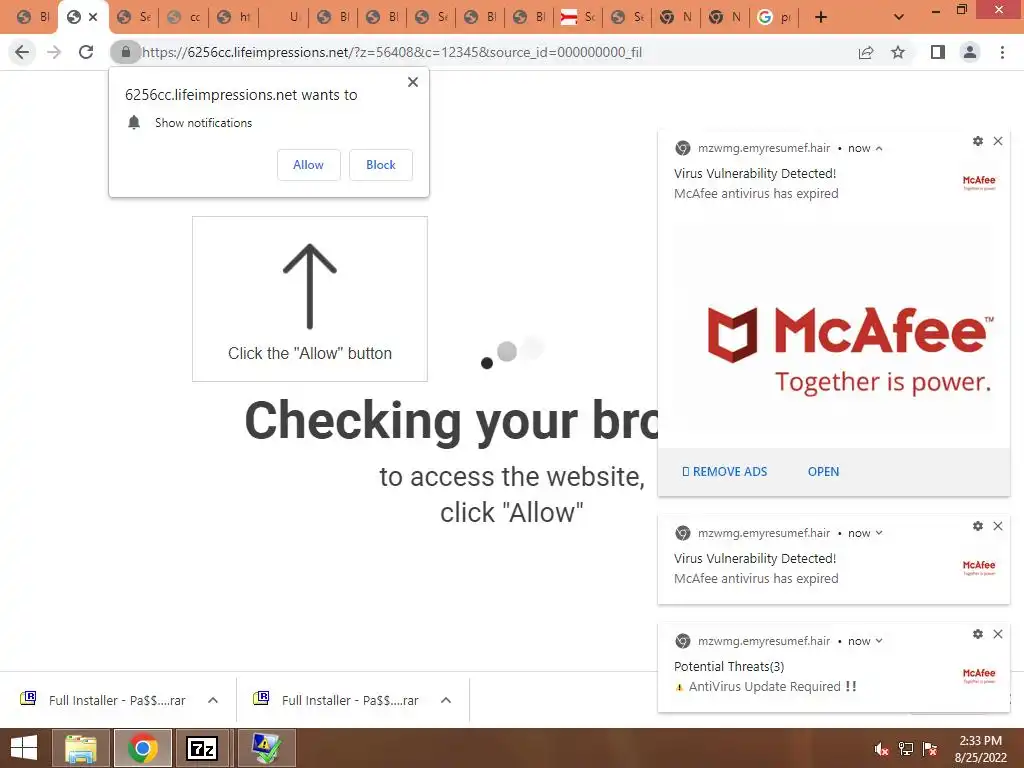
Task: Open the checkmark installer taskbar icon
Action: 266,748
